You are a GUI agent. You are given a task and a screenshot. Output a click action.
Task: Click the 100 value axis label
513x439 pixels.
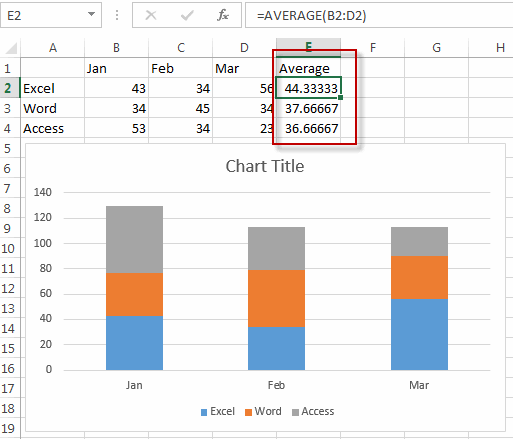pyautogui.click(x=43, y=243)
